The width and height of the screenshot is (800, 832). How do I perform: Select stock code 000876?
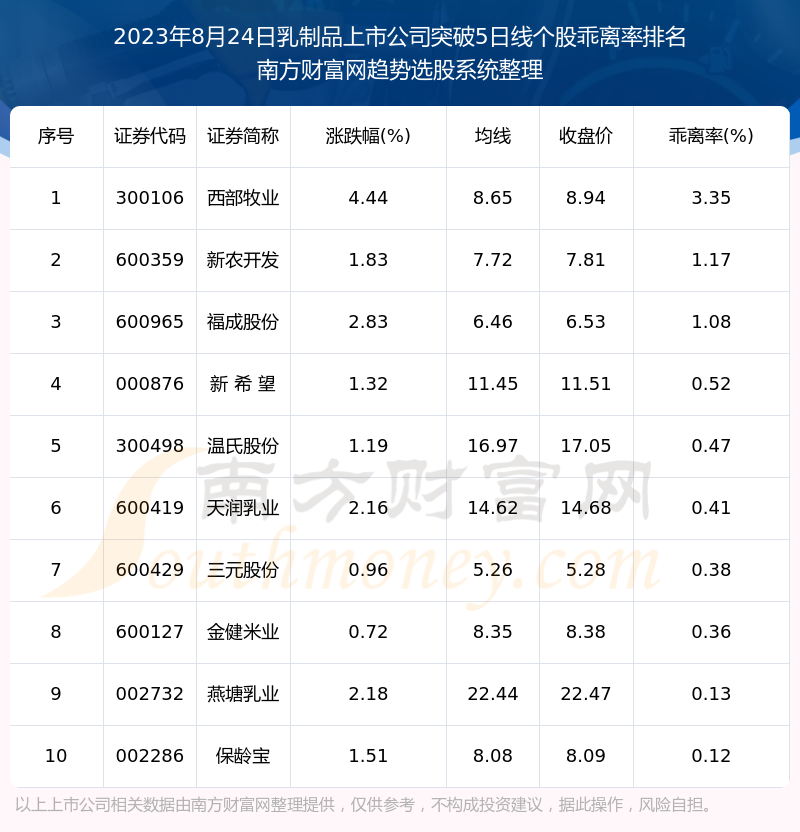[x=150, y=384]
